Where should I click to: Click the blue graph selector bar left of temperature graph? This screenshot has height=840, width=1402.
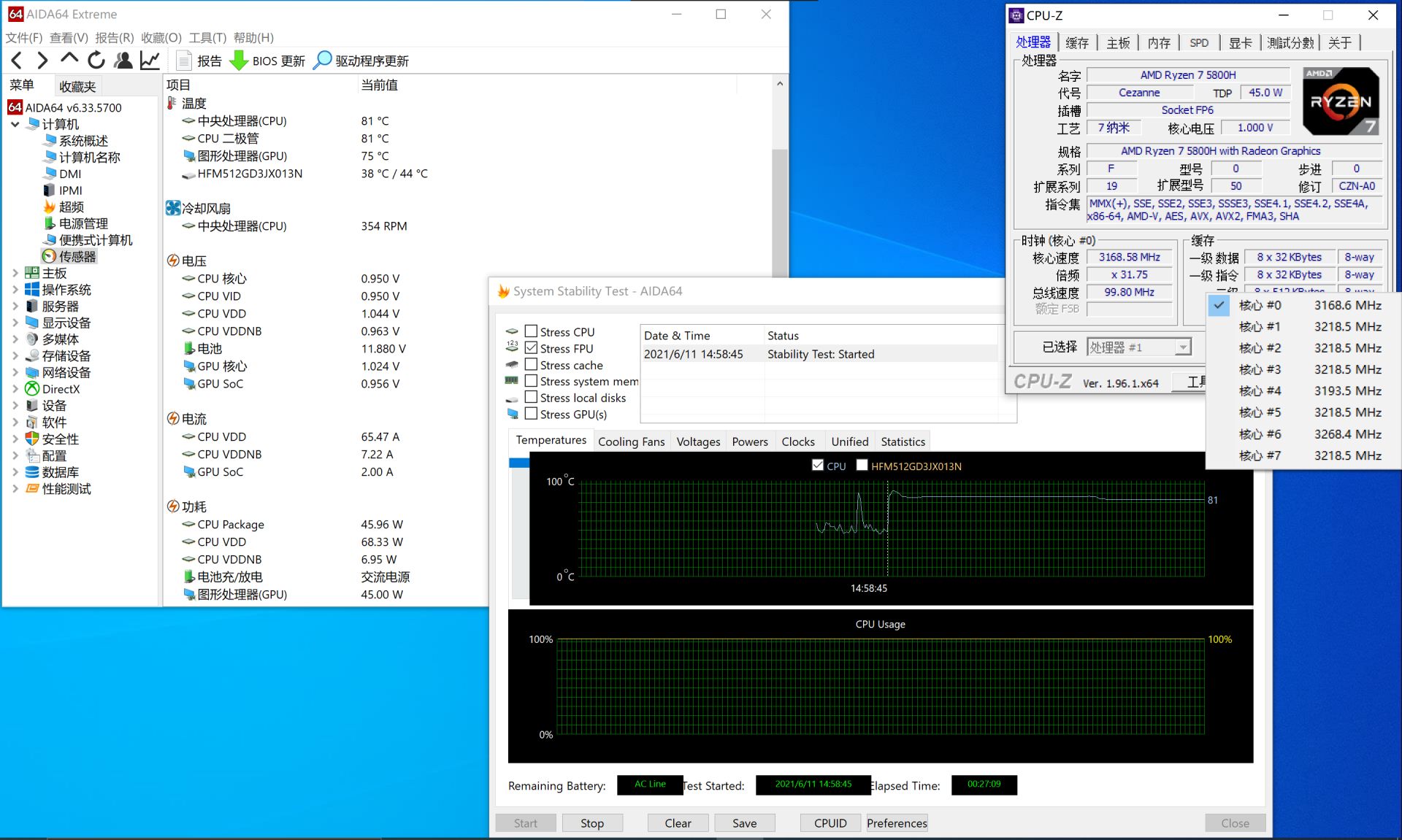518,463
